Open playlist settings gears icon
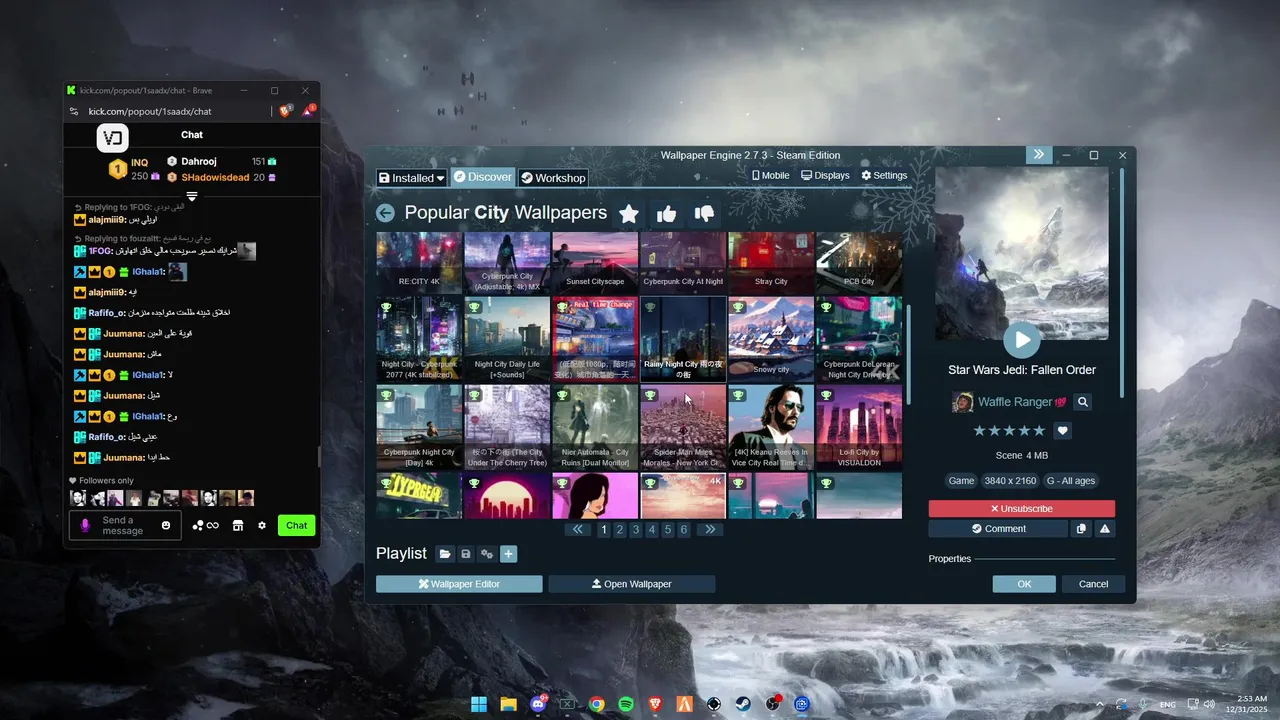The width and height of the screenshot is (1280, 720). tap(487, 554)
